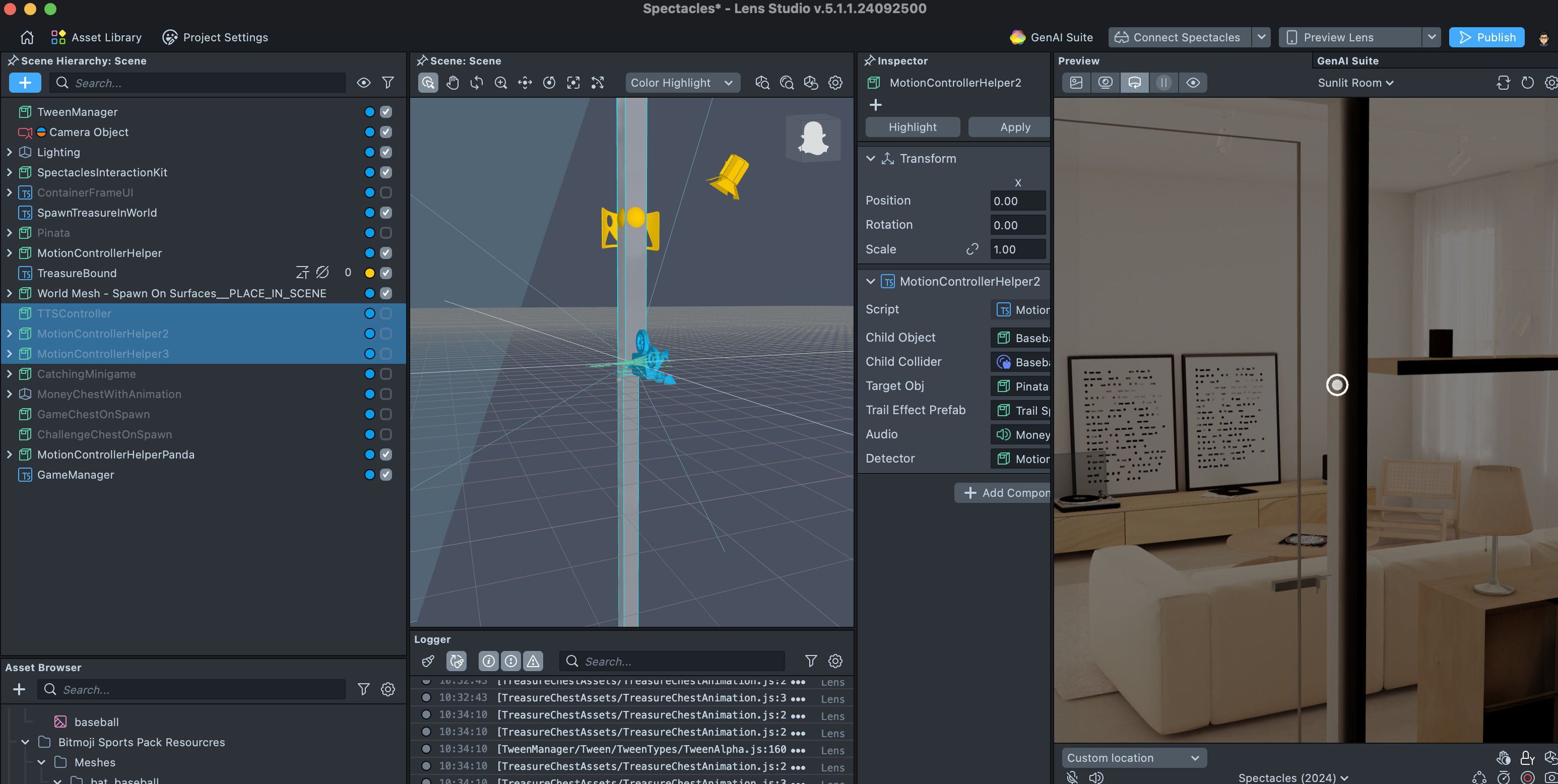The image size is (1558, 784).
Task: Enable the Pinata object checkbox
Action: click(x=386, y=233)
